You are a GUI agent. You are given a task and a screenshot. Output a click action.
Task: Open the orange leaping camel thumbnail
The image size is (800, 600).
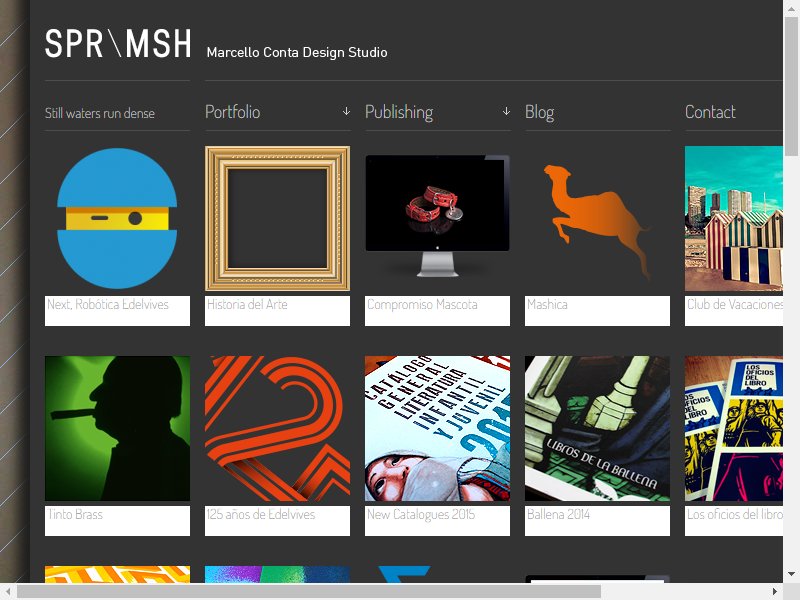click(x=597, y=218)
